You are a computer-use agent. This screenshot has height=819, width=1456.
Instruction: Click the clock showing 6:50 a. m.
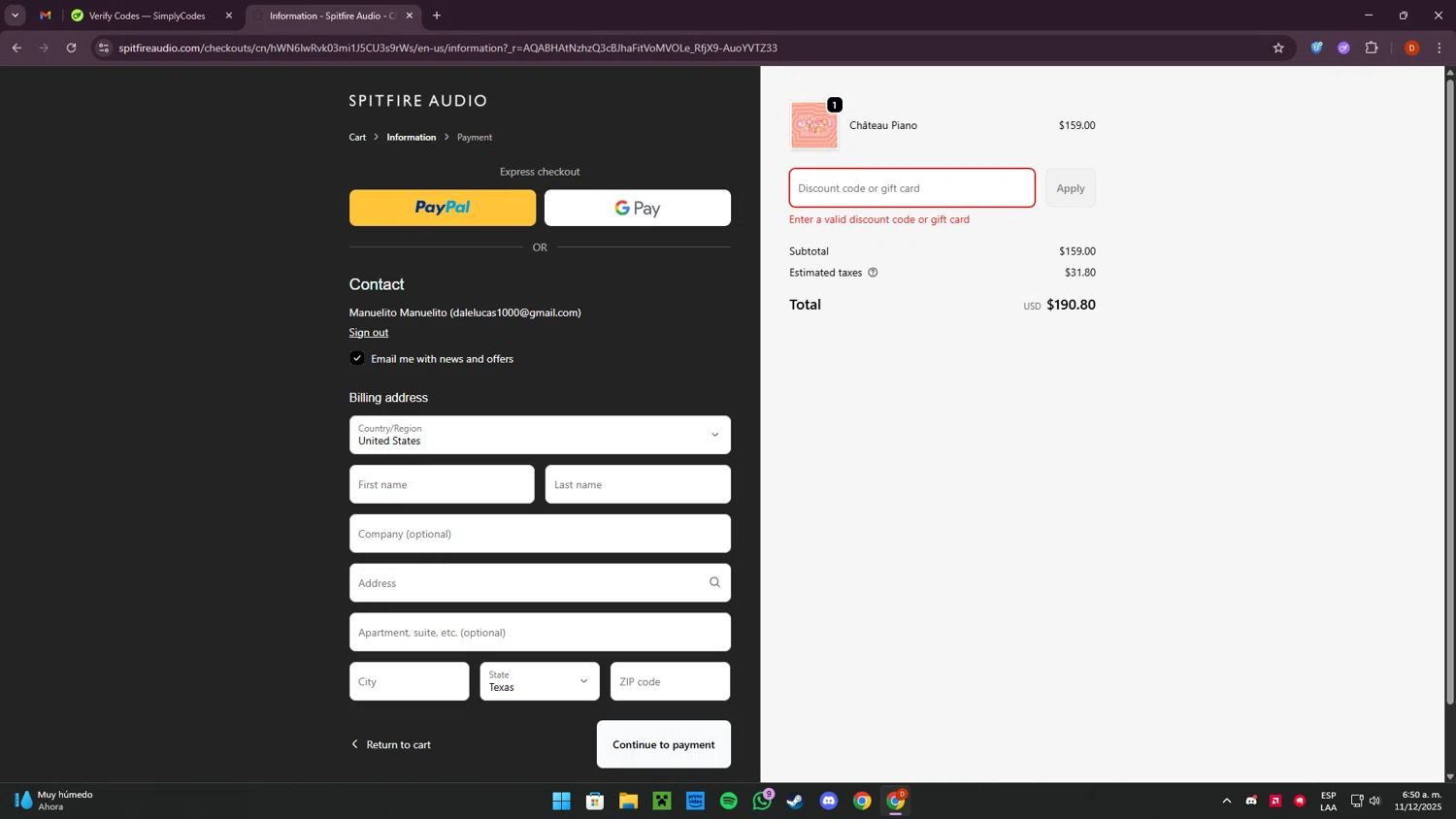pyautogui.click(x=1418, y=801)
